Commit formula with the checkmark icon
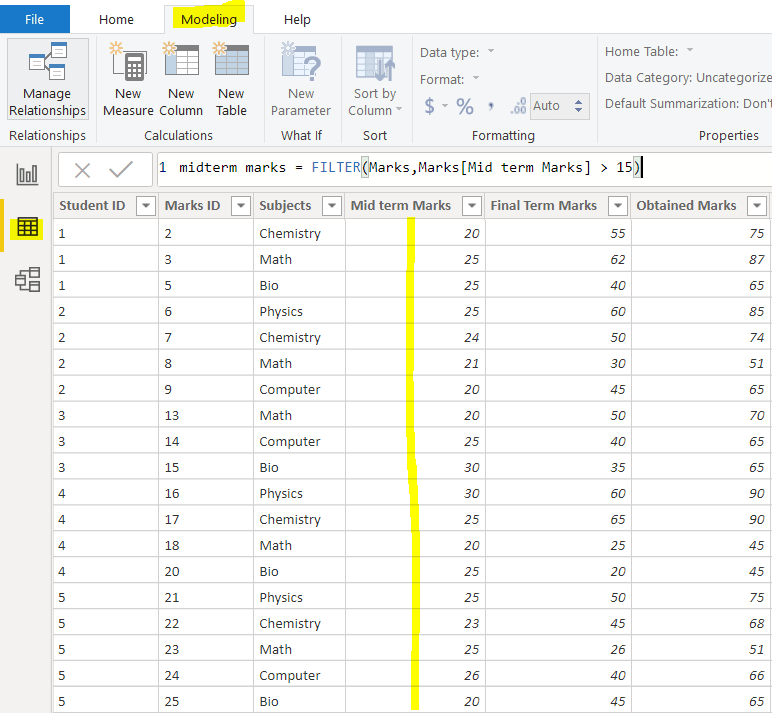This screenshot has width=772, height=713. point(121,169)
